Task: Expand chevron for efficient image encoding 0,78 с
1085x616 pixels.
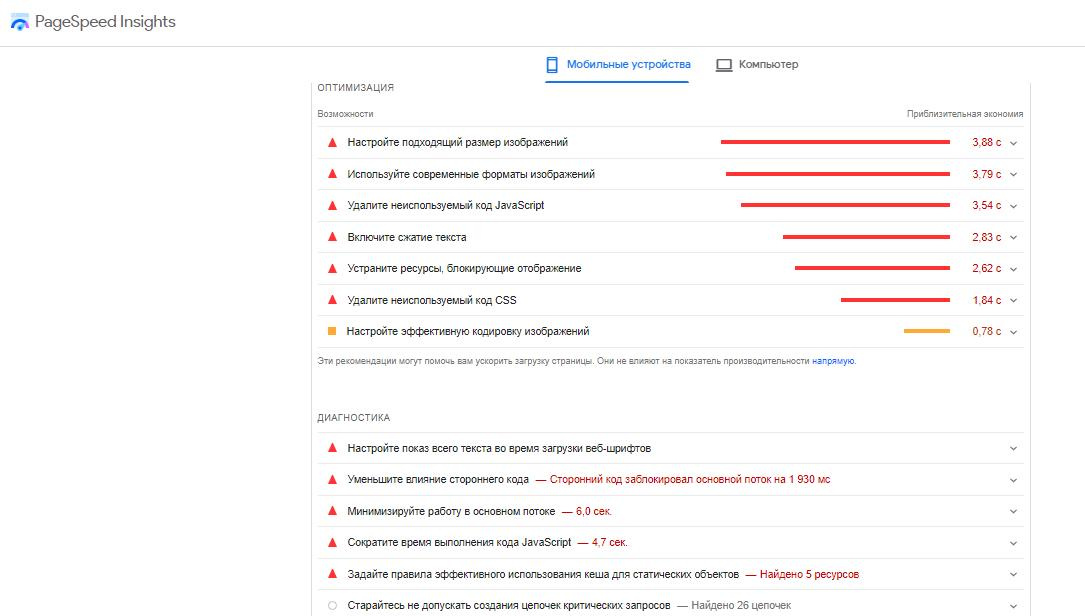Action: pyautogui.click(x=1013, y=332)
